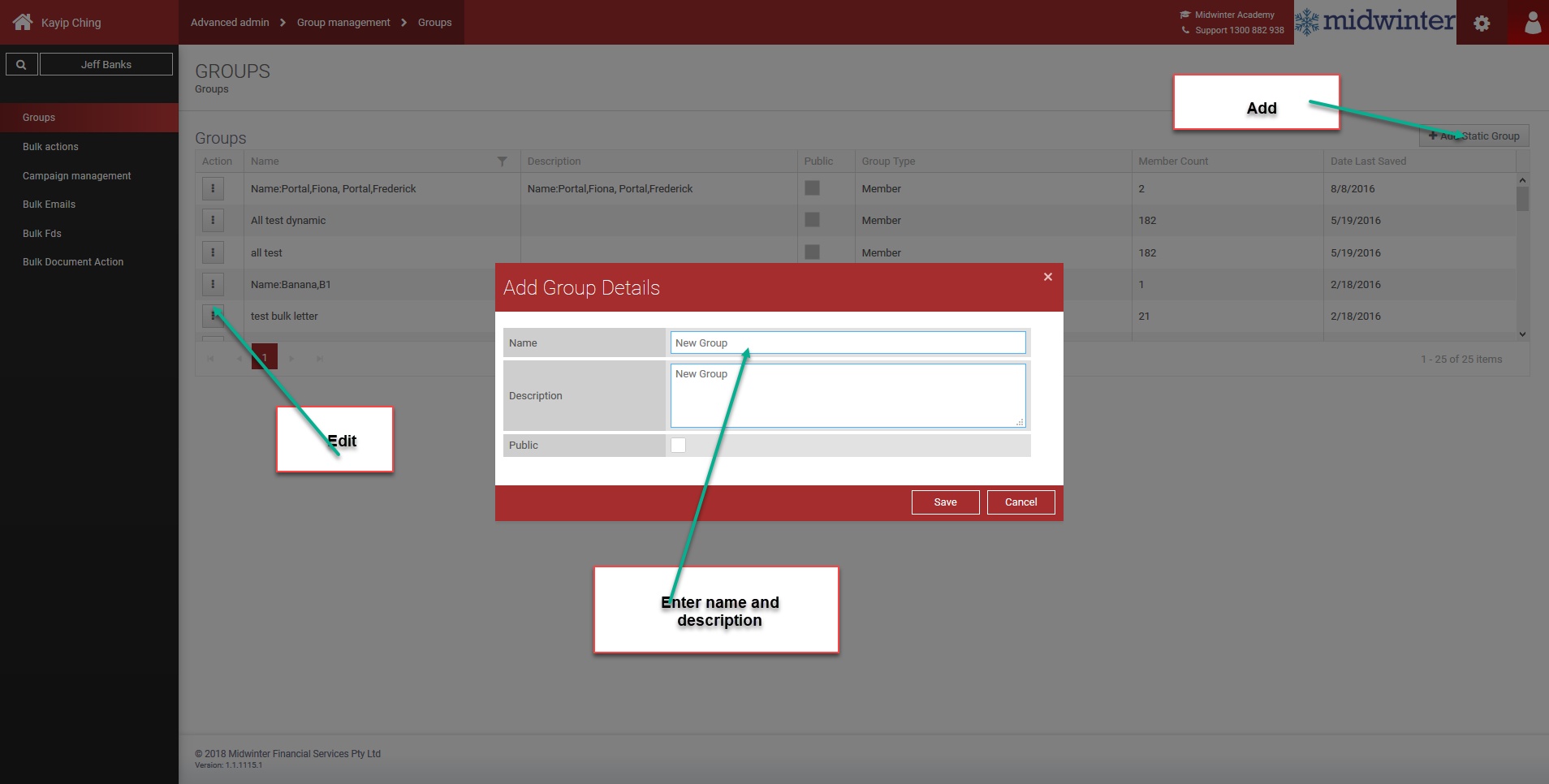This screenshot has width=1549, height=784.
Task: Open the action menu for all test row
Action: pos(213,252)
